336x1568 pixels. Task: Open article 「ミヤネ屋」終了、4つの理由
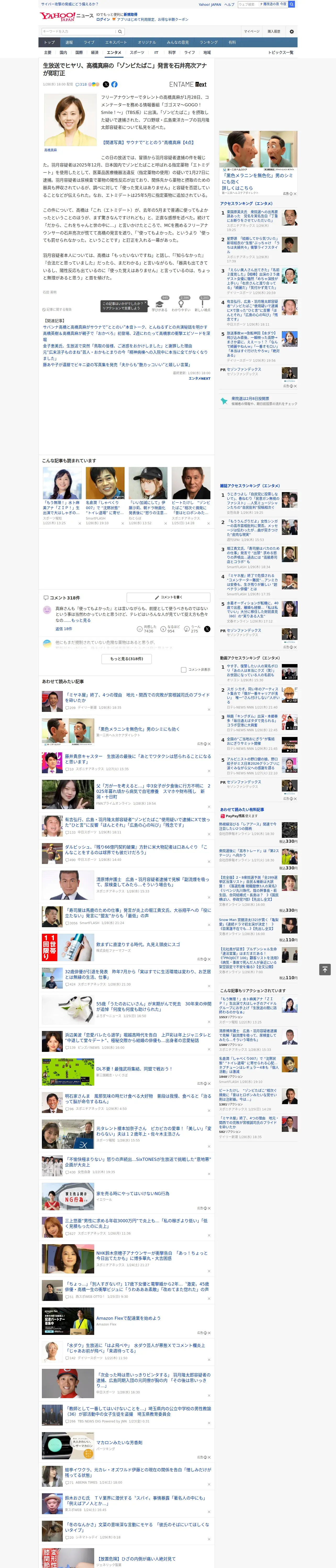(137, 697)
